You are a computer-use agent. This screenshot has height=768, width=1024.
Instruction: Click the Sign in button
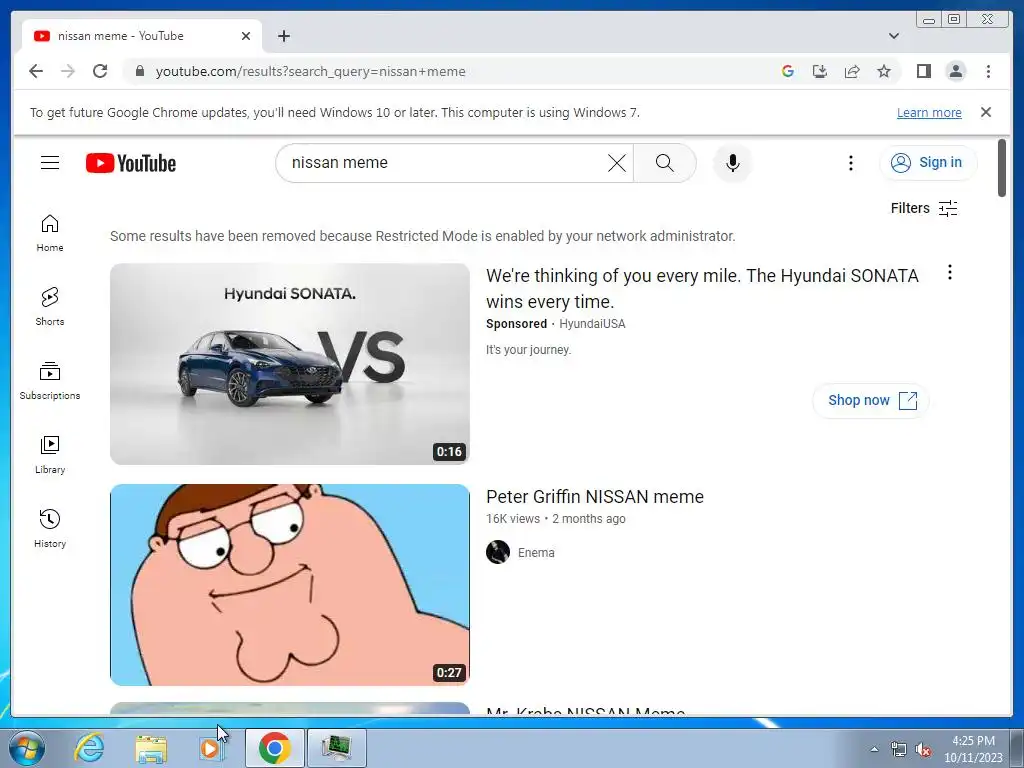tap(928, 163)
